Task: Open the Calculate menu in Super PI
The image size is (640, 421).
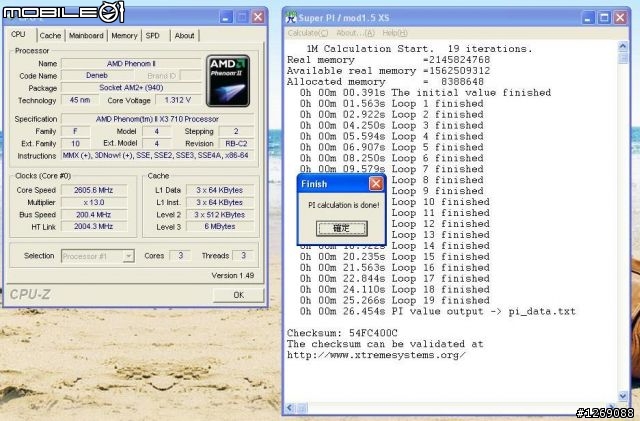Action: click(x=308, y=33)
